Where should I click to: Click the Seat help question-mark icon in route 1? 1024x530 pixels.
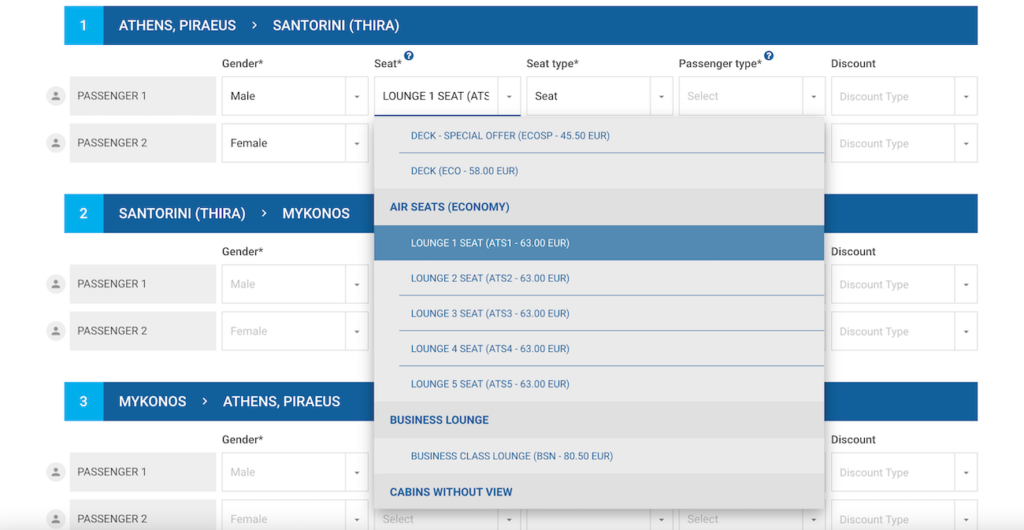(409, 56)
